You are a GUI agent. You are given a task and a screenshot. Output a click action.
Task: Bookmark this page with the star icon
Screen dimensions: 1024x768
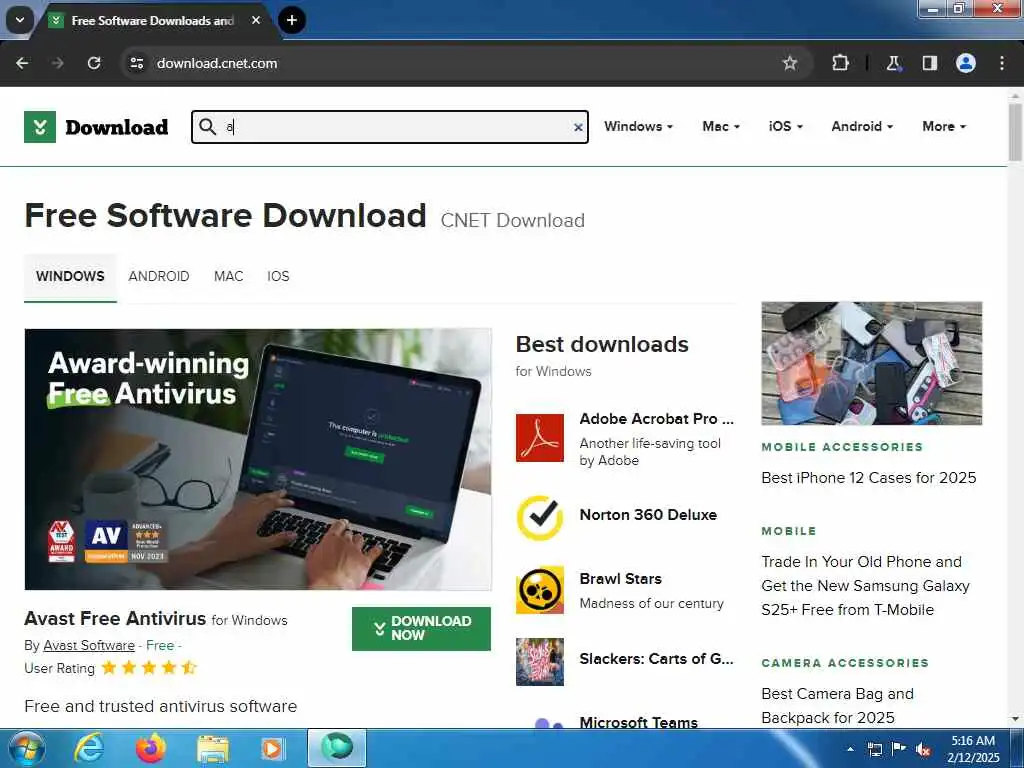(790, 63)
